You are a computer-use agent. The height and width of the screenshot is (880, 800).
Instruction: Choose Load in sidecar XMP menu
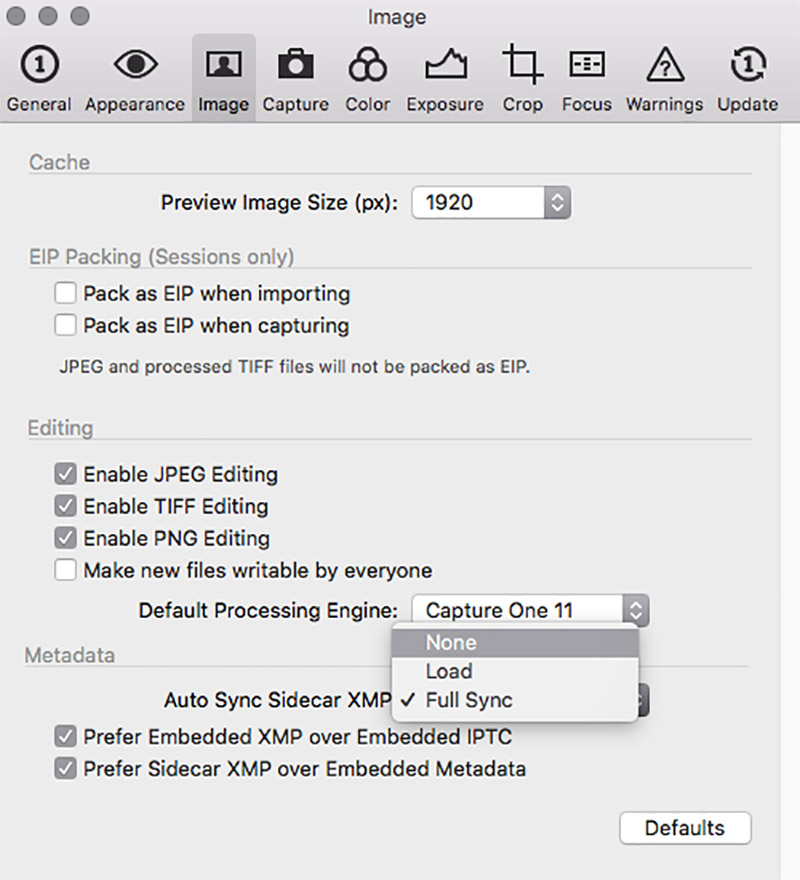pos(515,671)
